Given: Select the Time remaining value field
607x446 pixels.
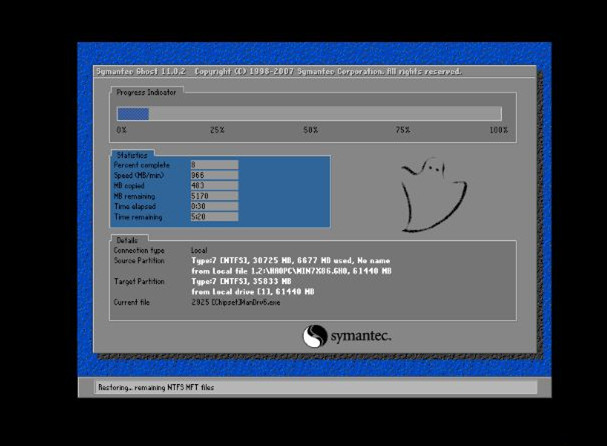Looking at the screenshot, I should [213, 217].
